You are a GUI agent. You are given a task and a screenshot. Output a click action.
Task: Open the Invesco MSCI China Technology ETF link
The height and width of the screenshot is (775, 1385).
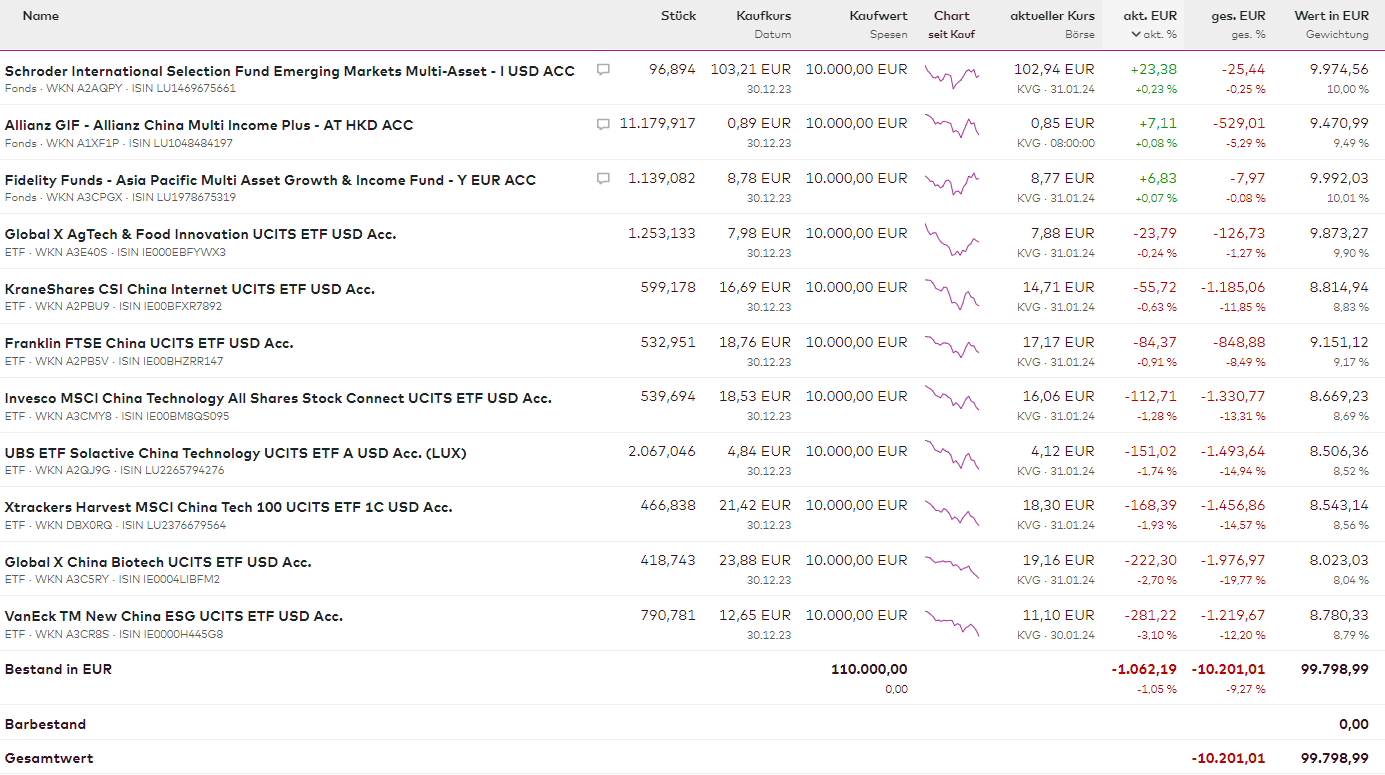pos(278,398)
